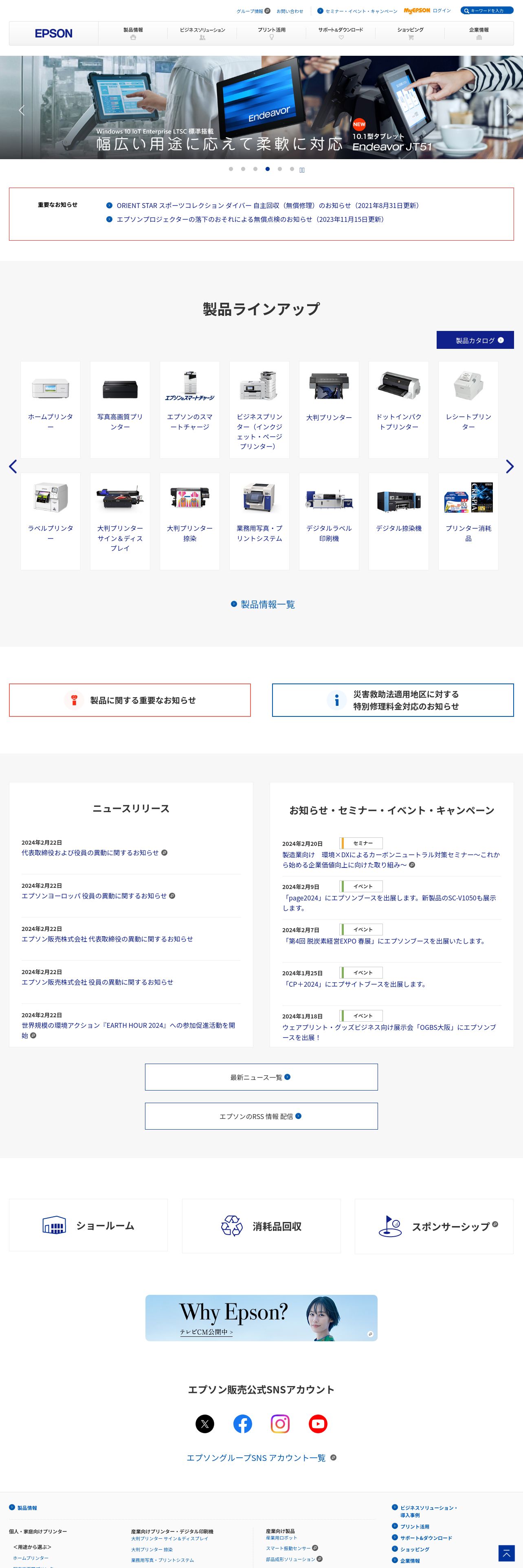Viewport: 523px width, 1568px height.
Task: Open the ラベルプリンター product card
Action: tap(51, 521)
